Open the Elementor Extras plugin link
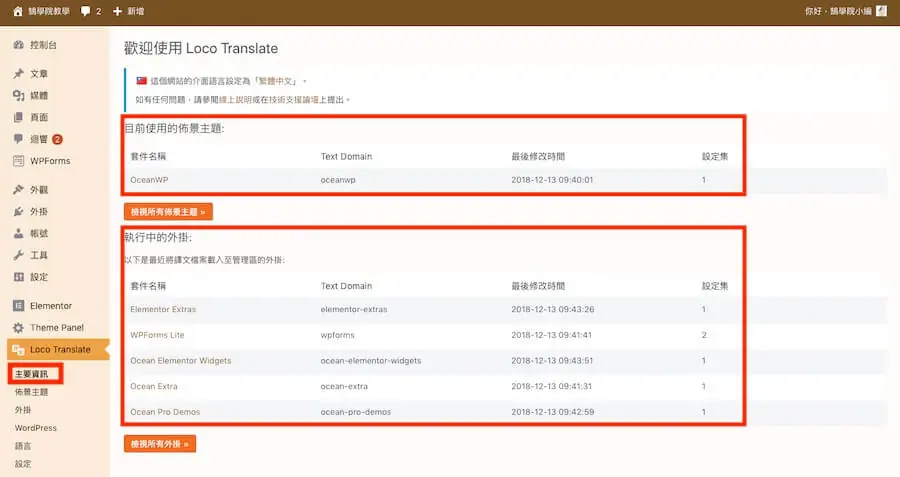Screen dimensions: 900x477 (x=163, y=309)
